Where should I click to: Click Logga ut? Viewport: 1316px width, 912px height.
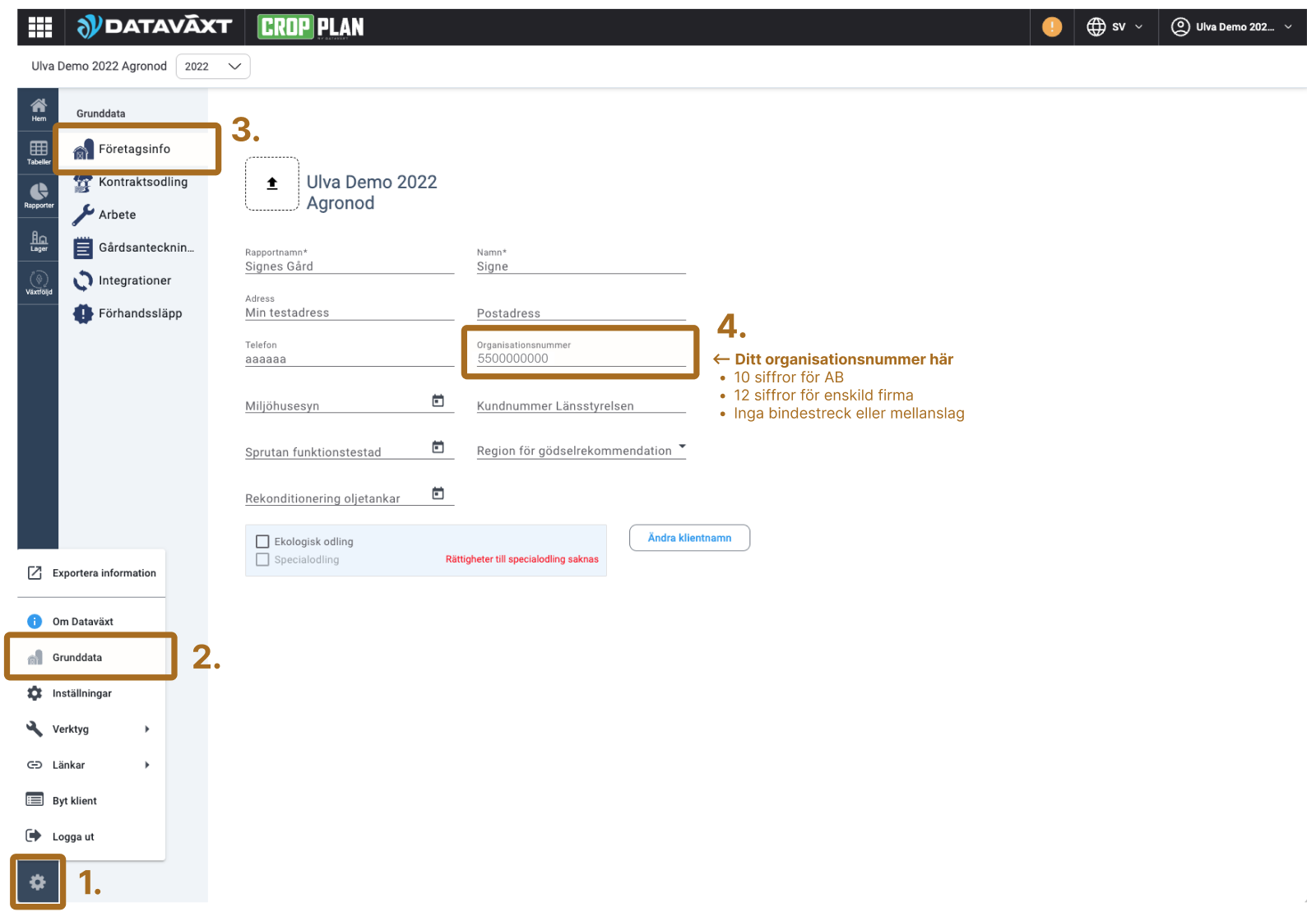(91, 836)
